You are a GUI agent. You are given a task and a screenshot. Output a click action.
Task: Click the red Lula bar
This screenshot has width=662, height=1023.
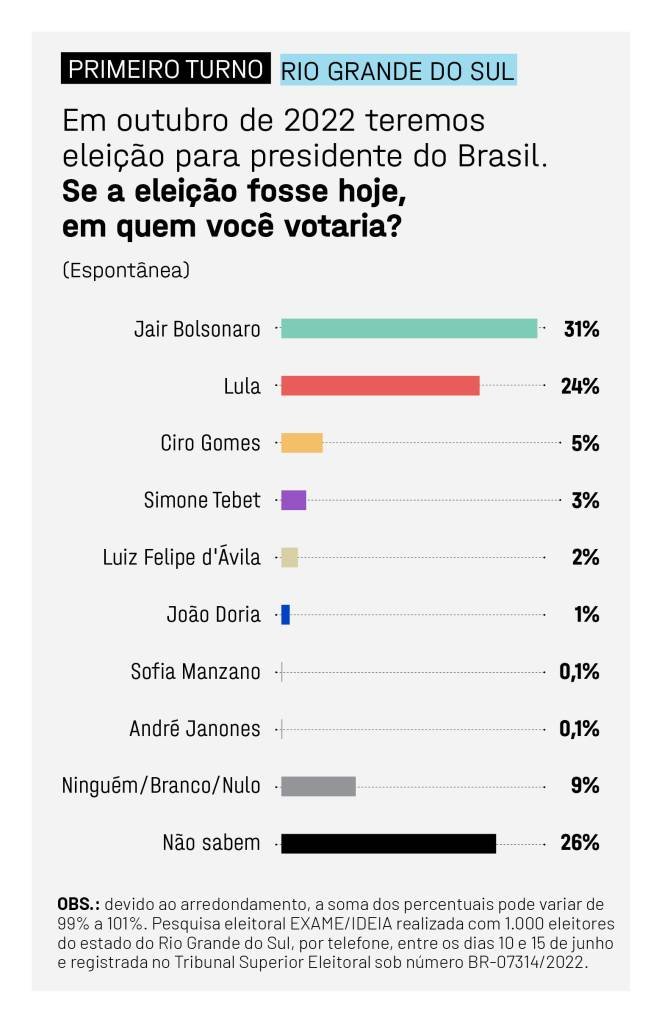(380, 386)
